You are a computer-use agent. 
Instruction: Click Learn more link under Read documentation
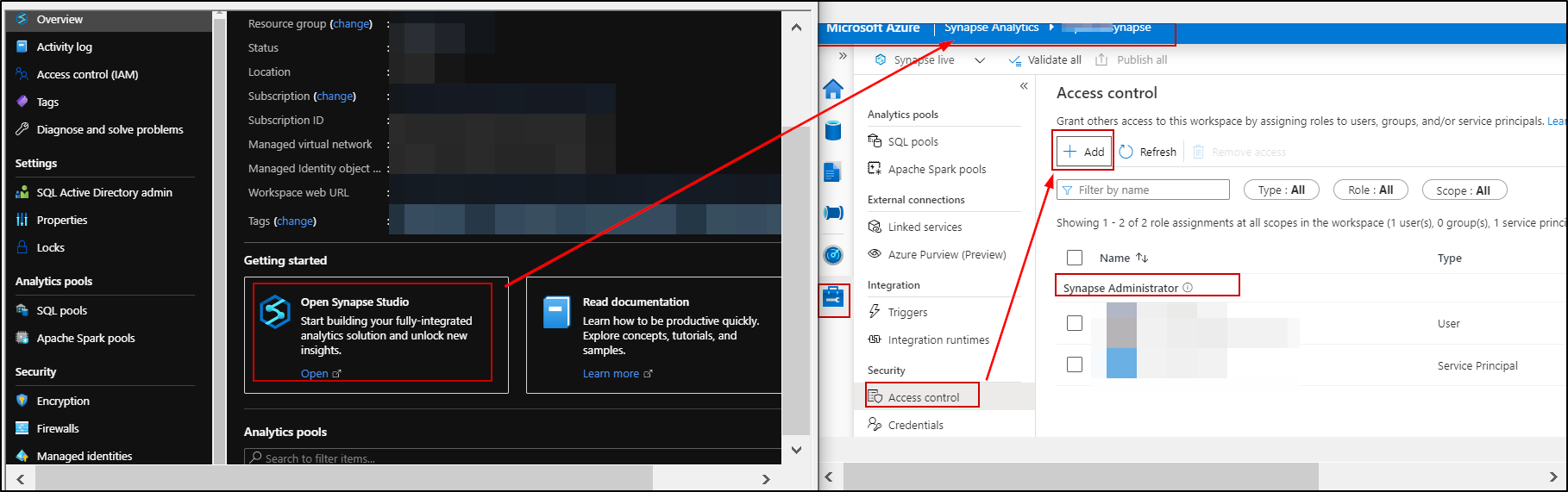pyautogui.click(x=618, y=373)
